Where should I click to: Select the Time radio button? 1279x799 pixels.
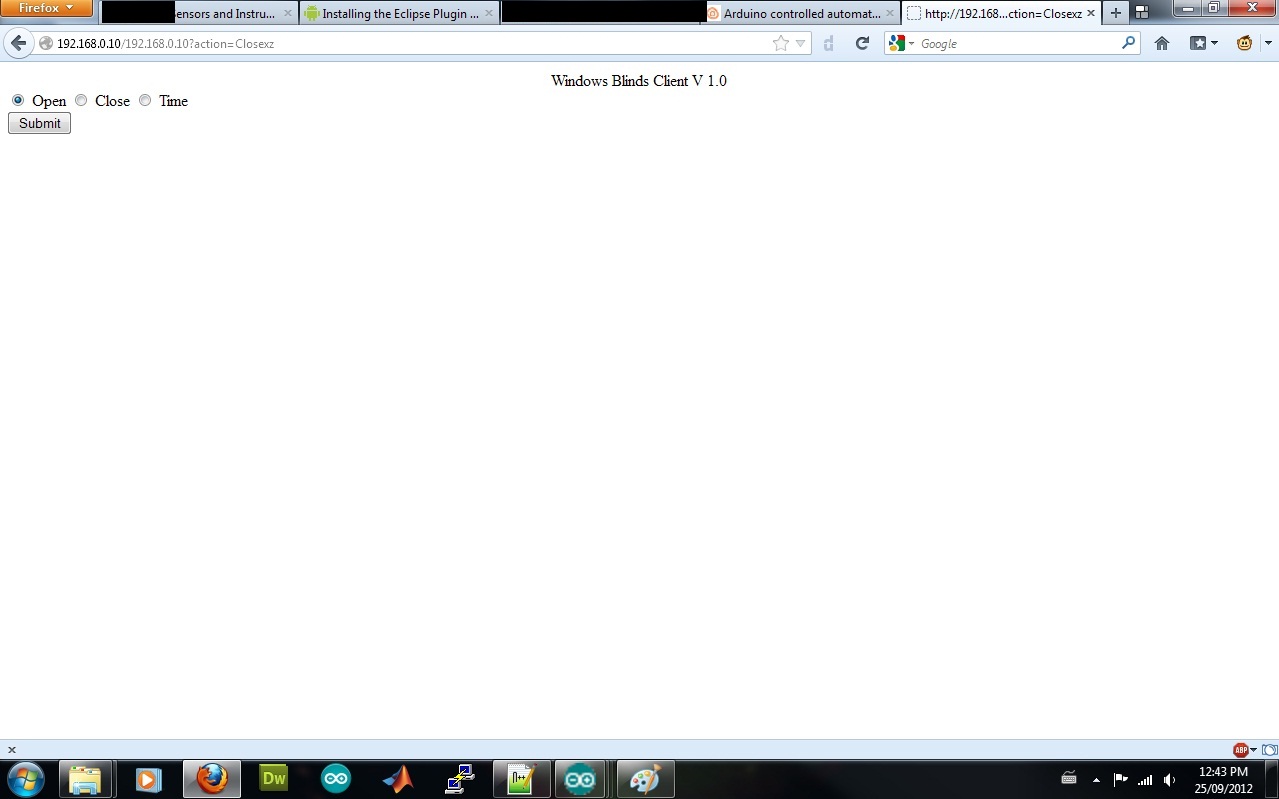click(x=145, y=100)
